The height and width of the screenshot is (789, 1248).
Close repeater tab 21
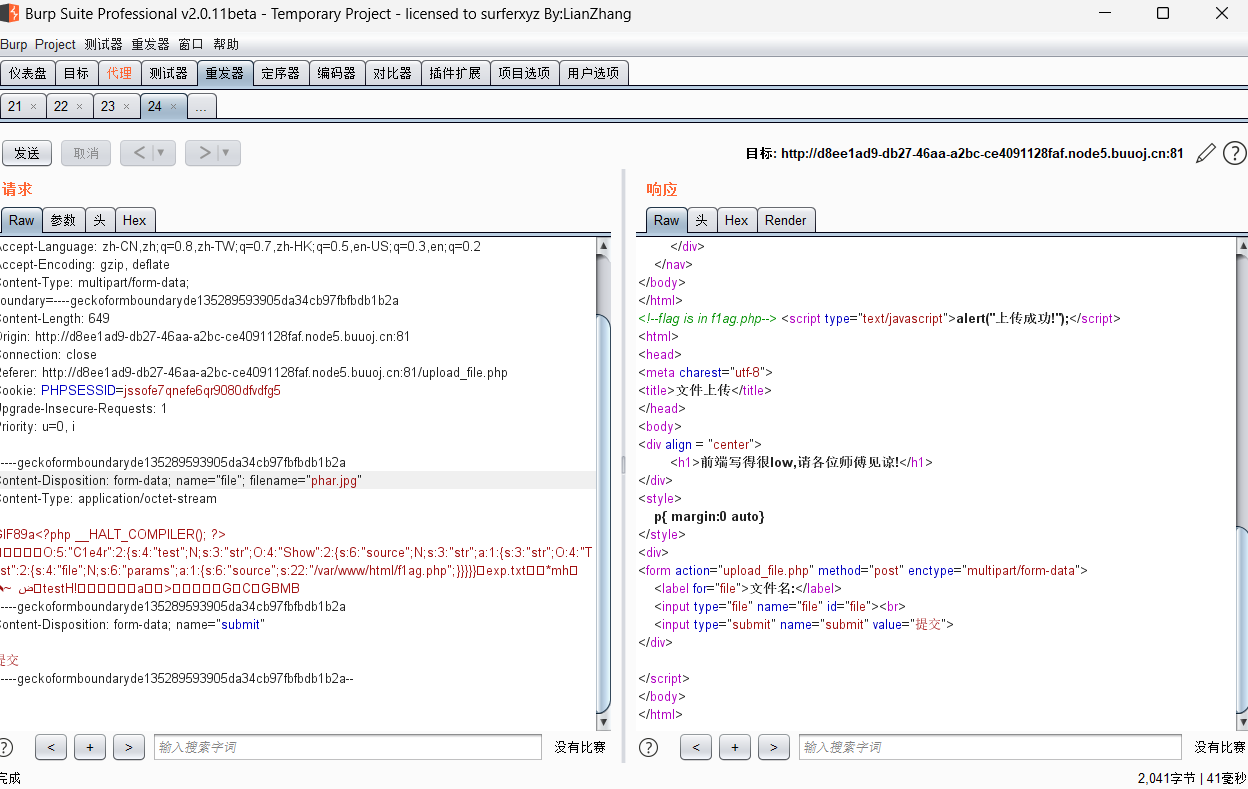(33, 106)
